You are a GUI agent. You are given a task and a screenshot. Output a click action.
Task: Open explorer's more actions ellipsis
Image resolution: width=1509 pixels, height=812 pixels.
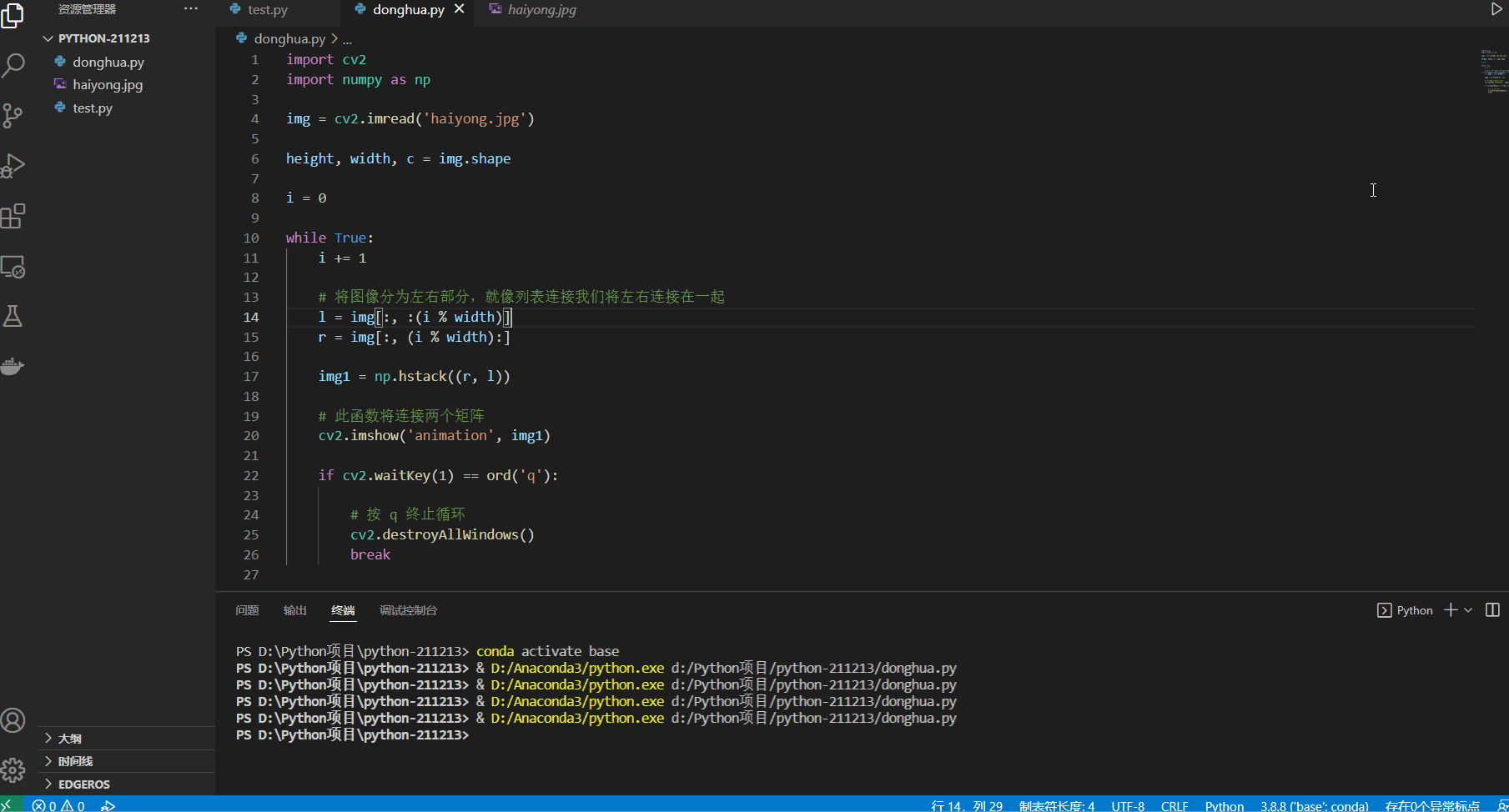click(191, 9)
